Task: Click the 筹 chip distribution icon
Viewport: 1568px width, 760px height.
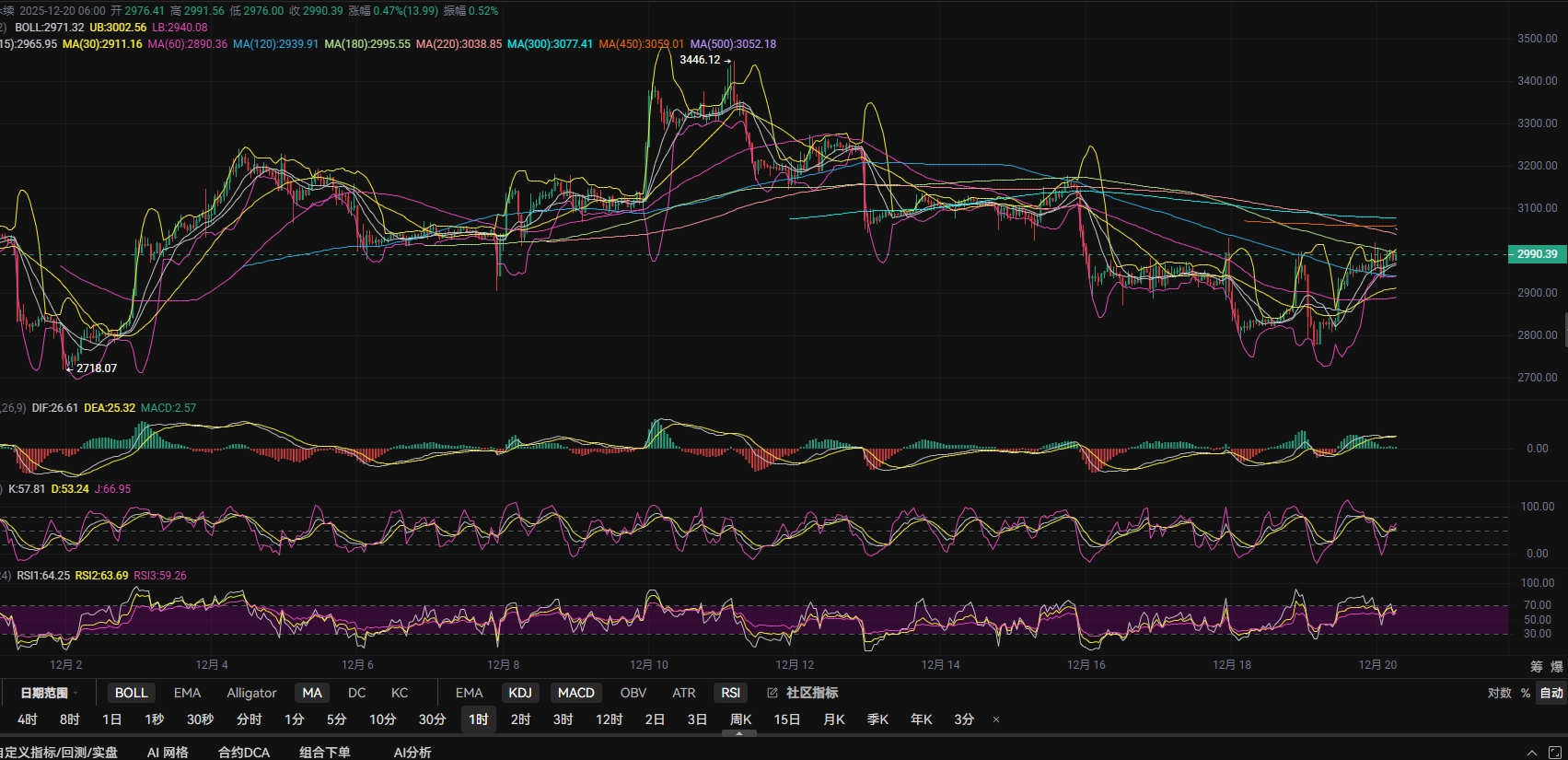Action: click(x=1536, y=666)
